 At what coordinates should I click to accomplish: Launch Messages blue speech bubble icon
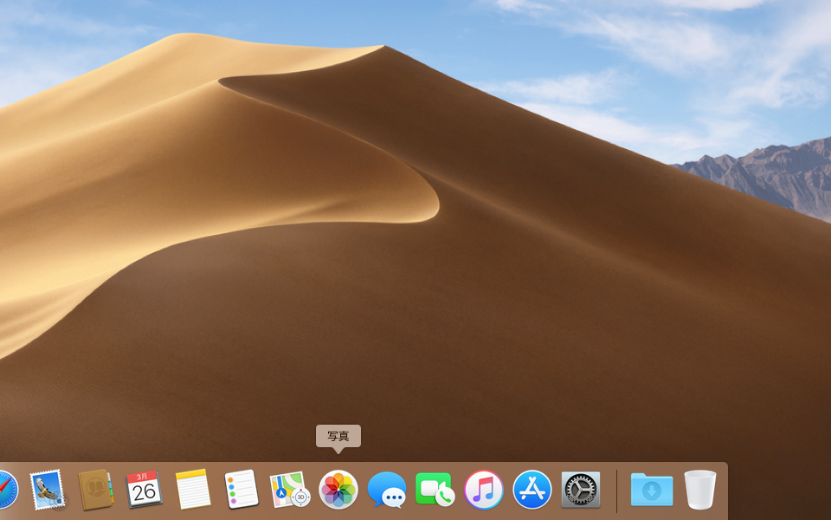pos(387,490)
